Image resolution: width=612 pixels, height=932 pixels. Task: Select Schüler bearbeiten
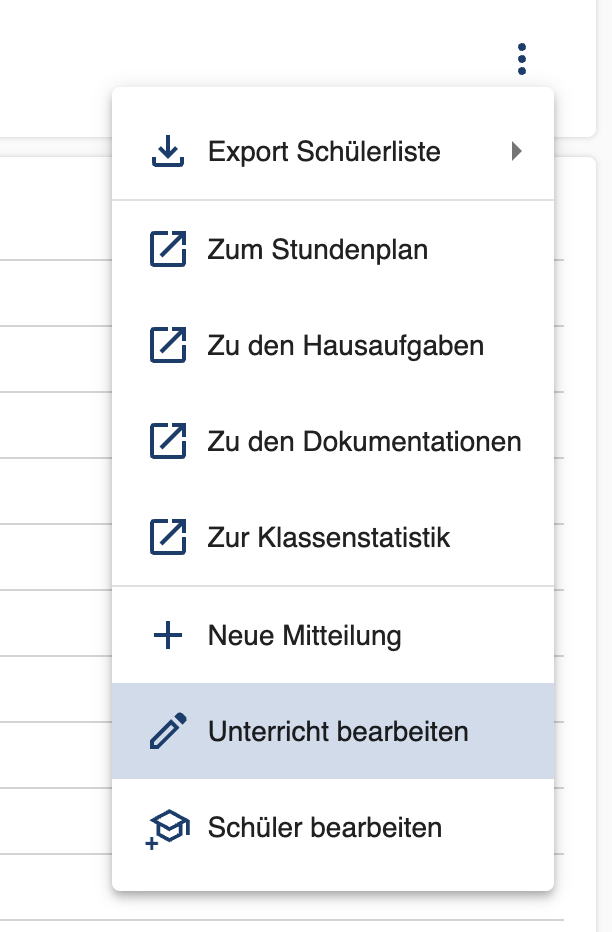coord(325,828)
